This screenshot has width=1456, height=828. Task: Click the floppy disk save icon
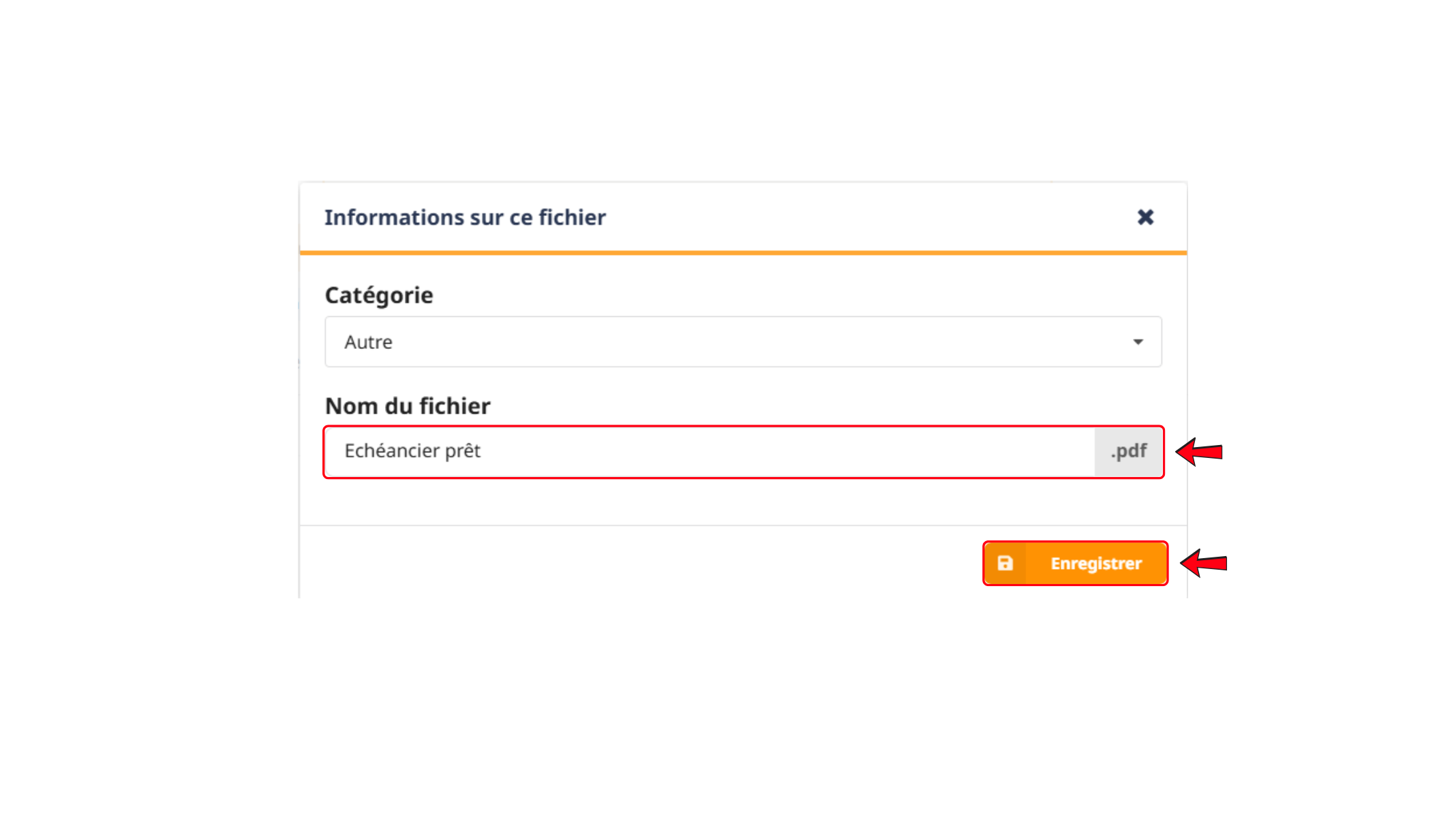click(x=1005, y=564)
